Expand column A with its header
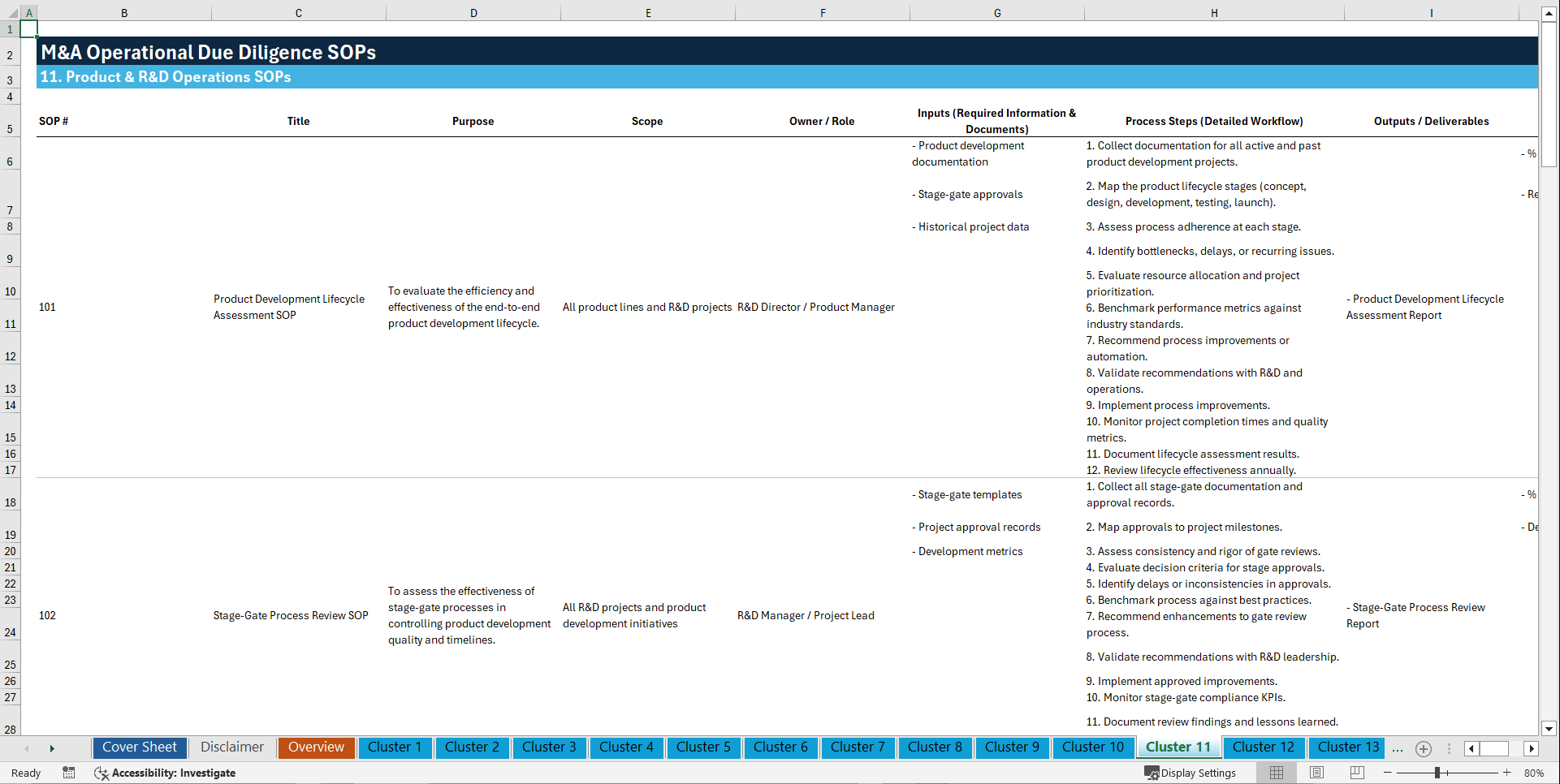The image size is (1560, 784). point(29,13)
